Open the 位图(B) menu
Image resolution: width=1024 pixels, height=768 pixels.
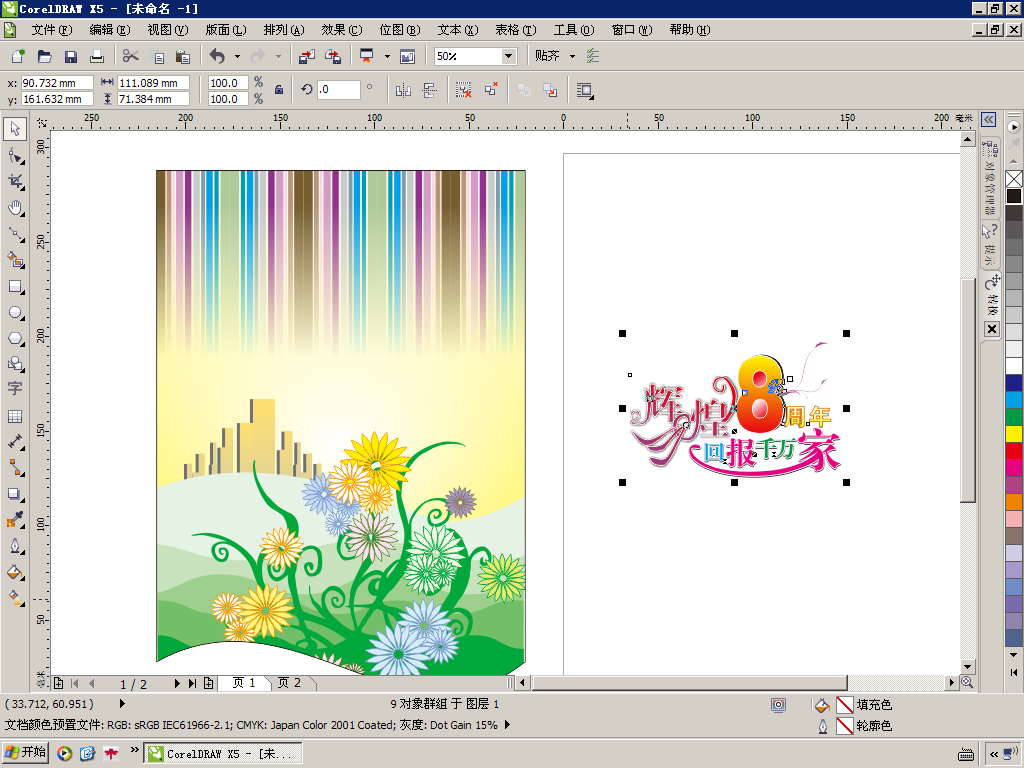click(x=400, y=29)
